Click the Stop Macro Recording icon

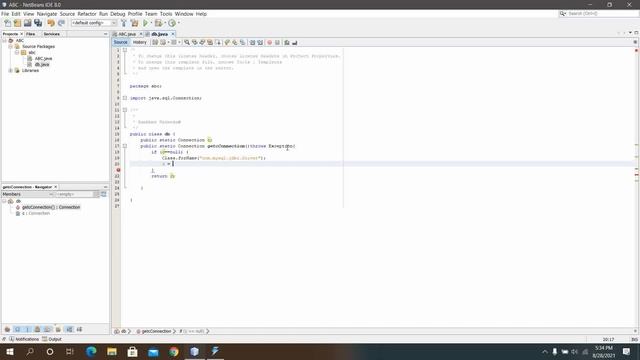277,42
